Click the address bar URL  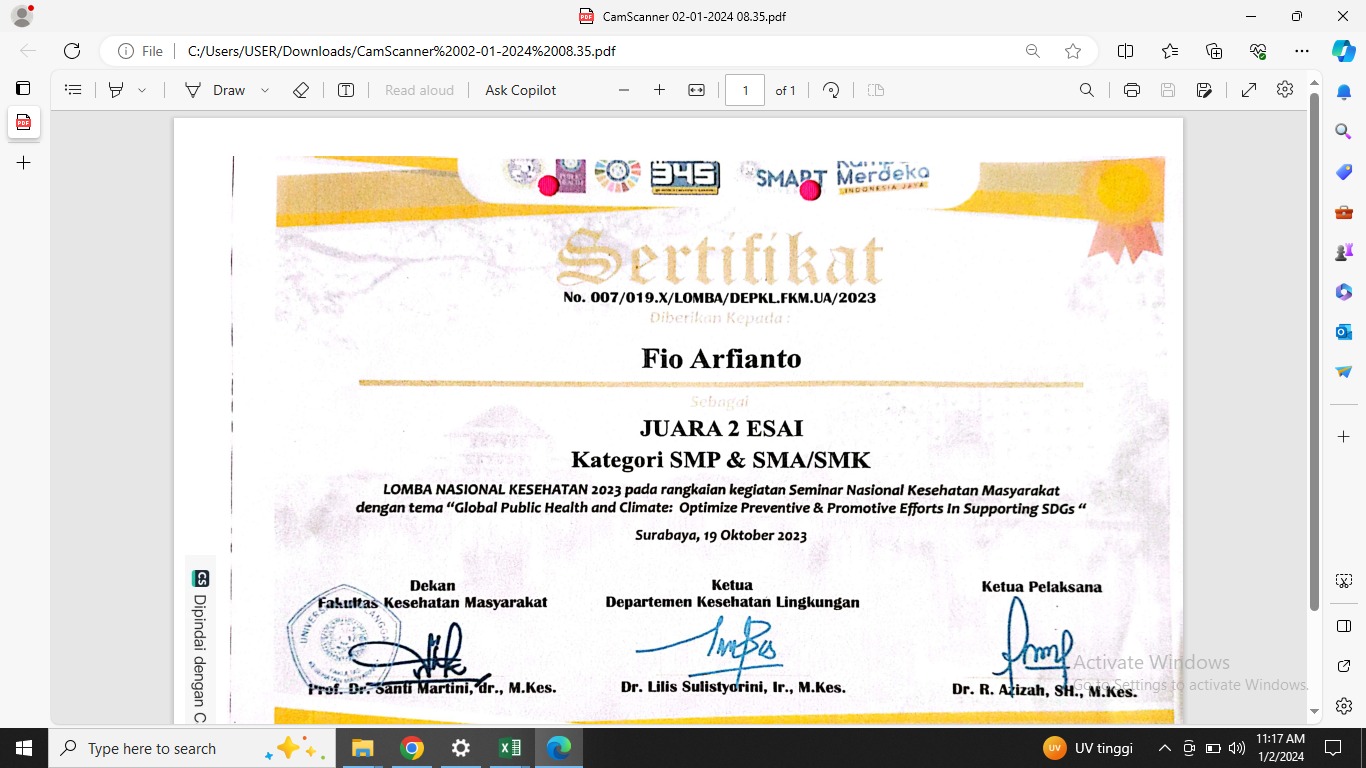point(401,51)
